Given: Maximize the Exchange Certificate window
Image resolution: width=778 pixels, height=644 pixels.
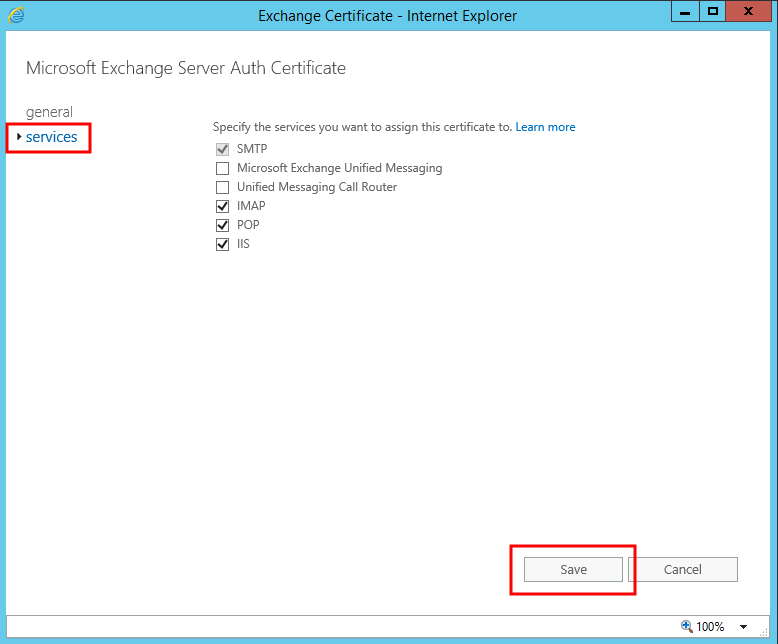Looking at the screenshot, I should pos(712,12).
